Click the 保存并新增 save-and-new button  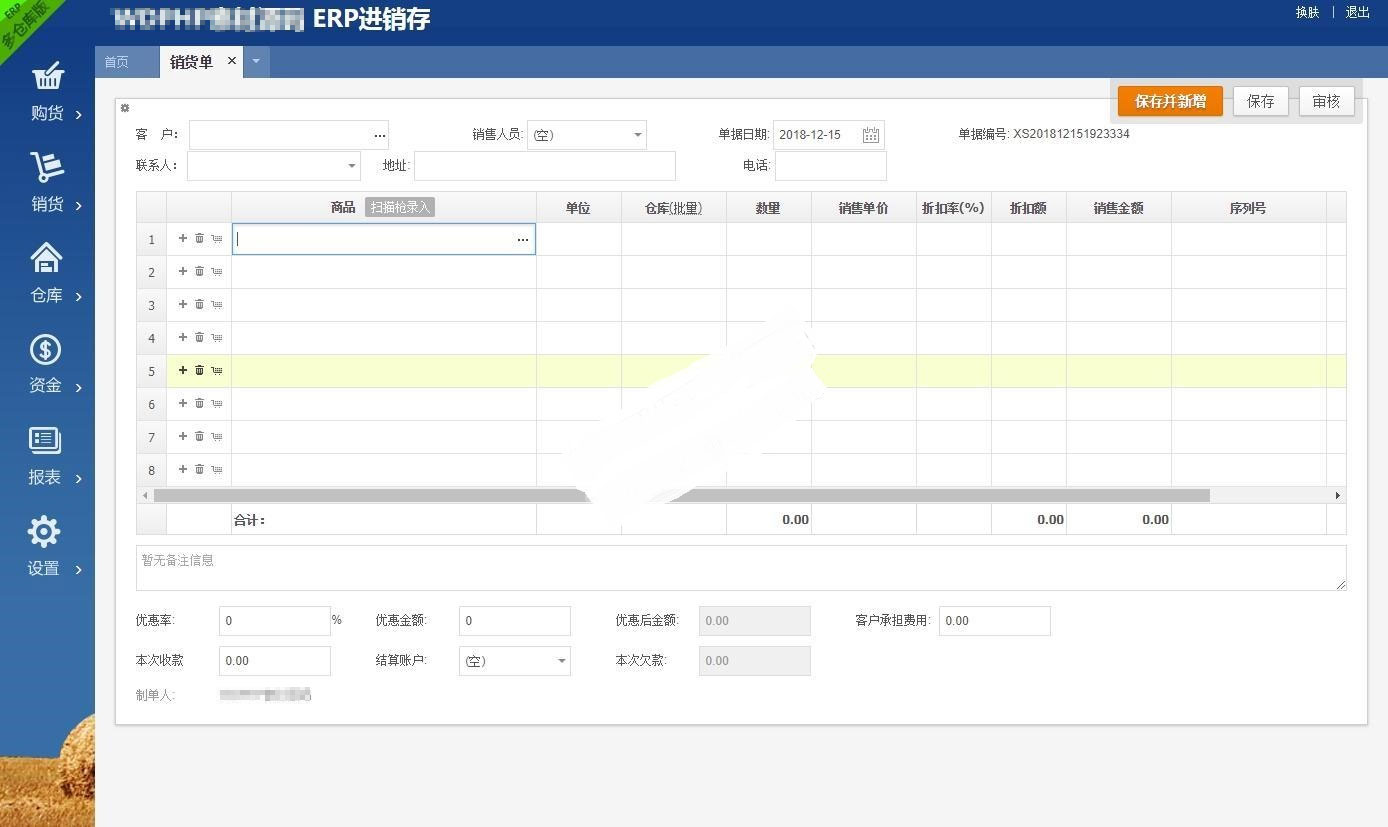tap(1170, 101)
